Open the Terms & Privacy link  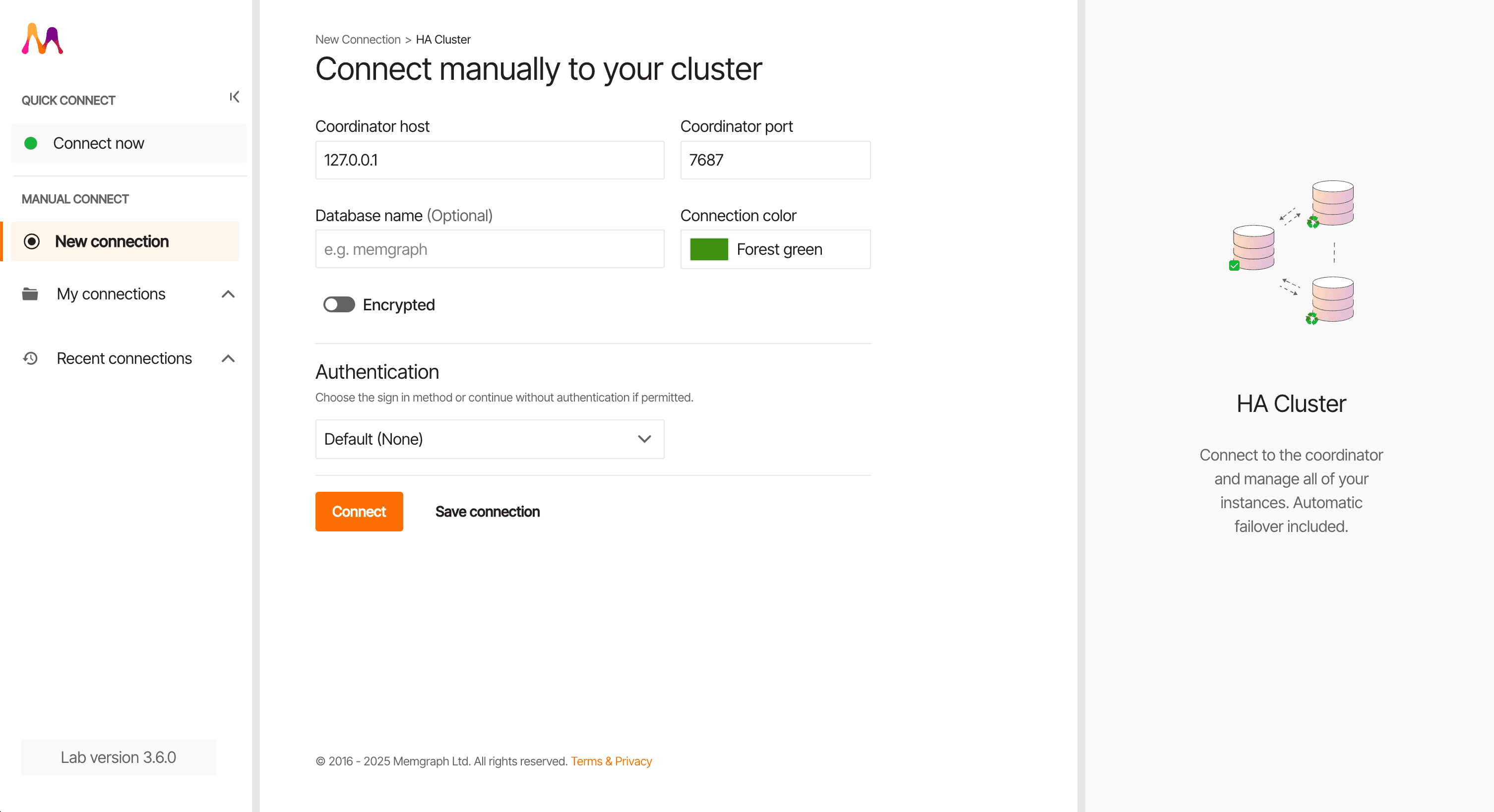tap(611, 761)
